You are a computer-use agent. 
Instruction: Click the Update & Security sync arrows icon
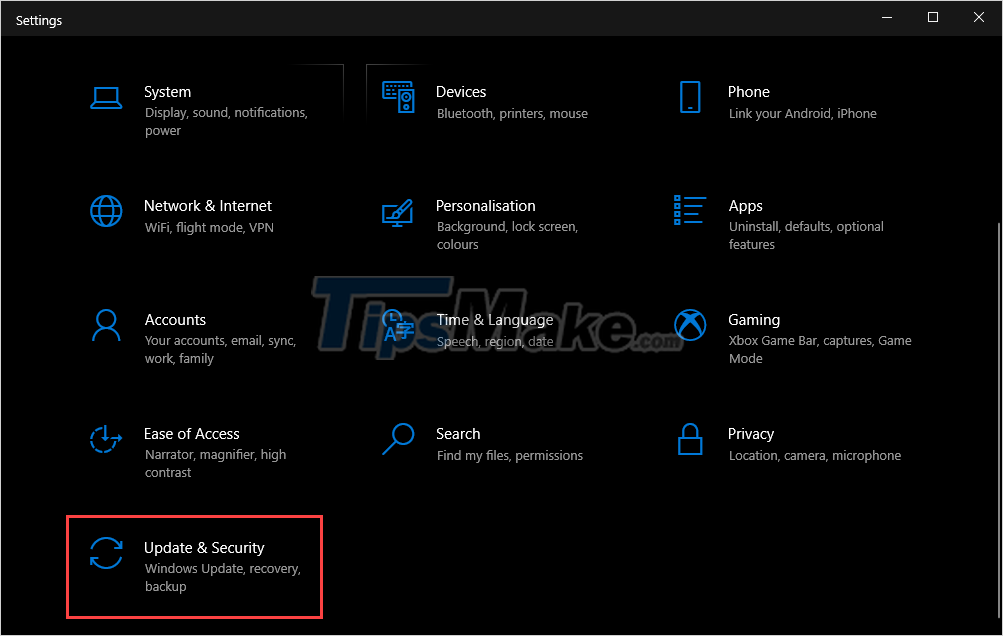coord(106,553)
